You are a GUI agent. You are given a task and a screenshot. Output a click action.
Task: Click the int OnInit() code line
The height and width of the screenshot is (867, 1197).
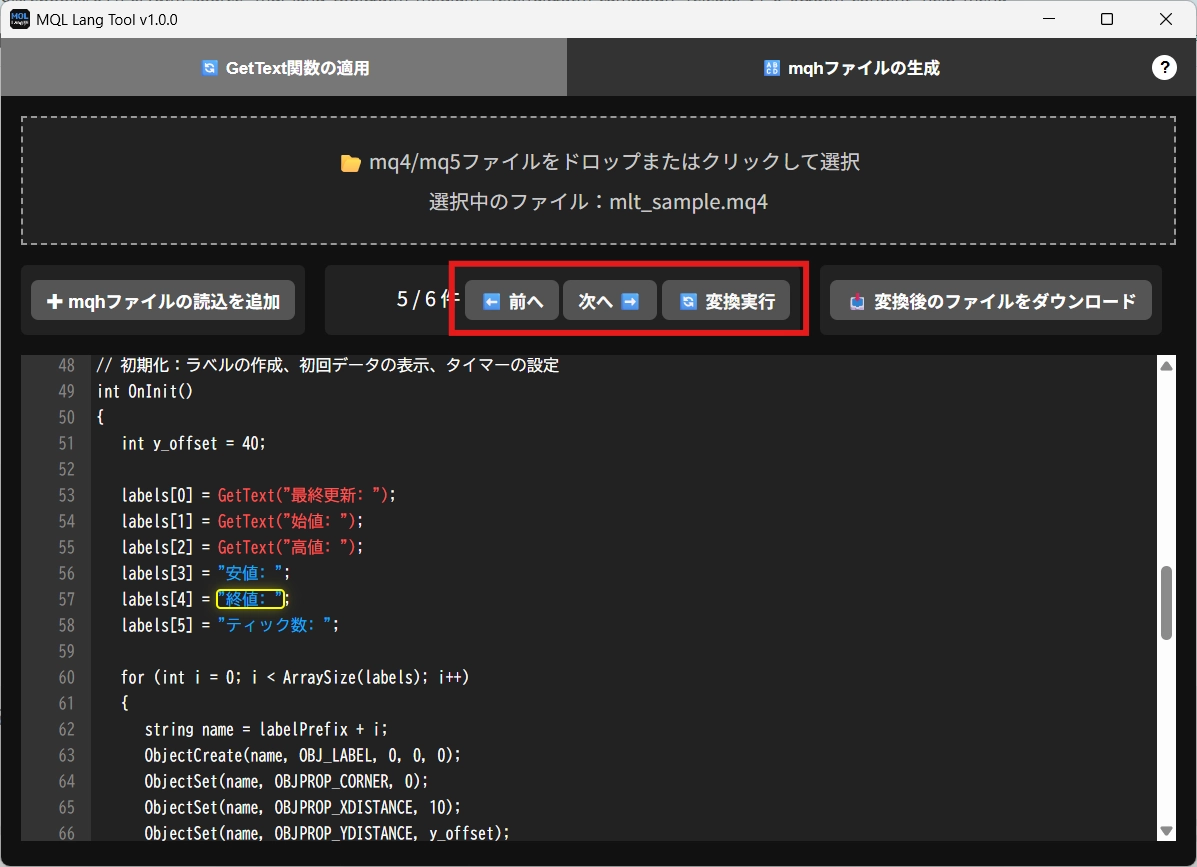[145, 391]
